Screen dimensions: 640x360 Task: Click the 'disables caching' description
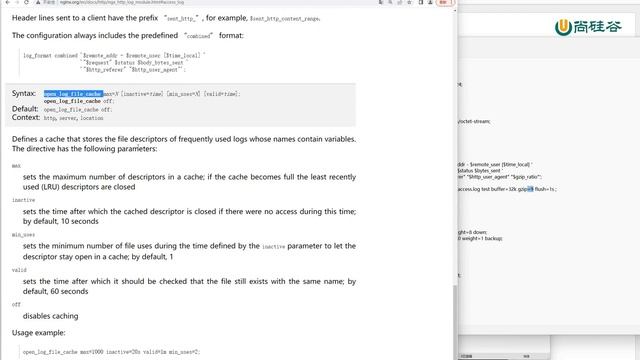51,316
